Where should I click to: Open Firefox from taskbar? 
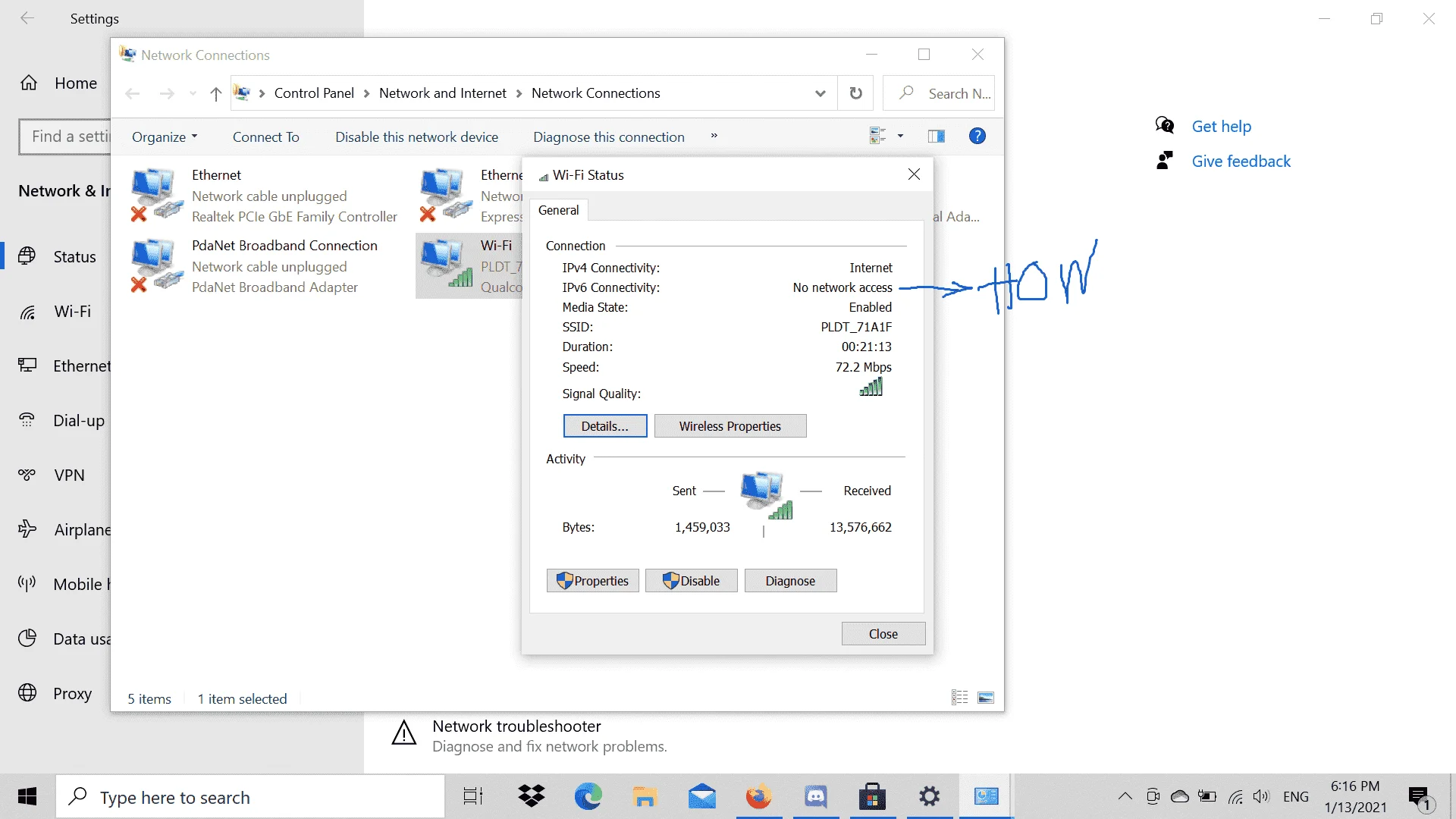pyautogui.click(x=758, y=796)
